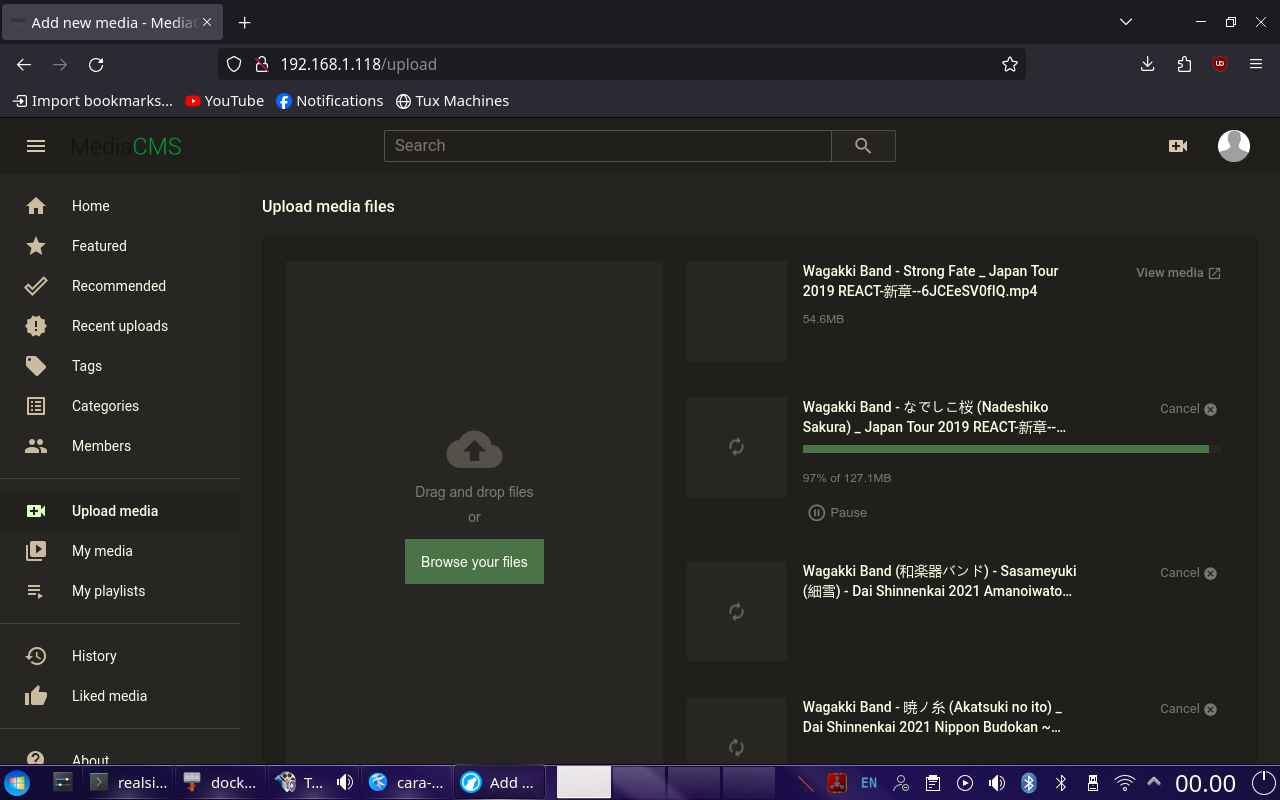Screen dimensions: 1280x800
Task: Open Recommended in sidebar
Action: pos(120,286)
